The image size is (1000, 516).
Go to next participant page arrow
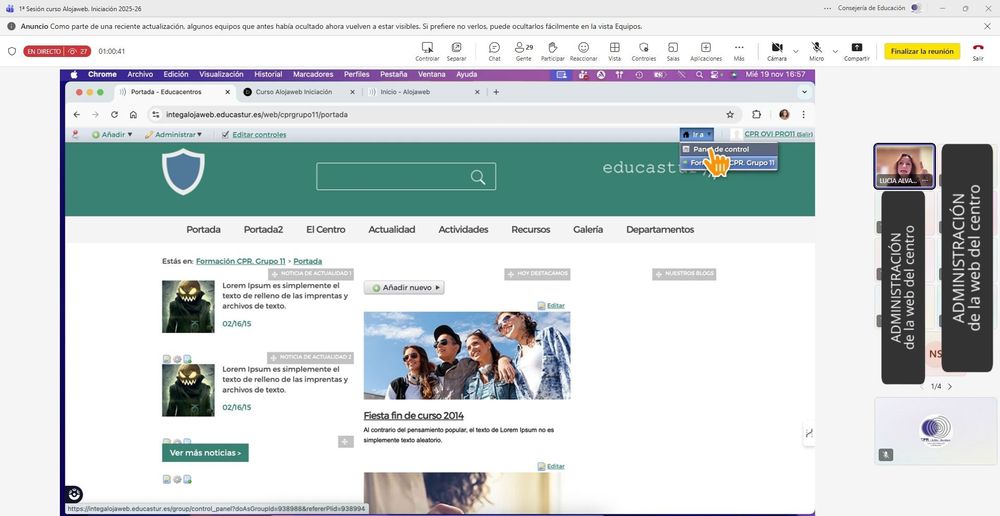coord(950,387)
